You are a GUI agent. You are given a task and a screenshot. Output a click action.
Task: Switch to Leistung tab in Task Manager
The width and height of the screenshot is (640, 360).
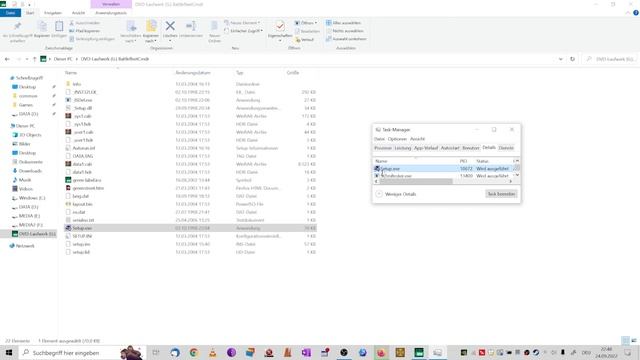[x=403, y=148]
